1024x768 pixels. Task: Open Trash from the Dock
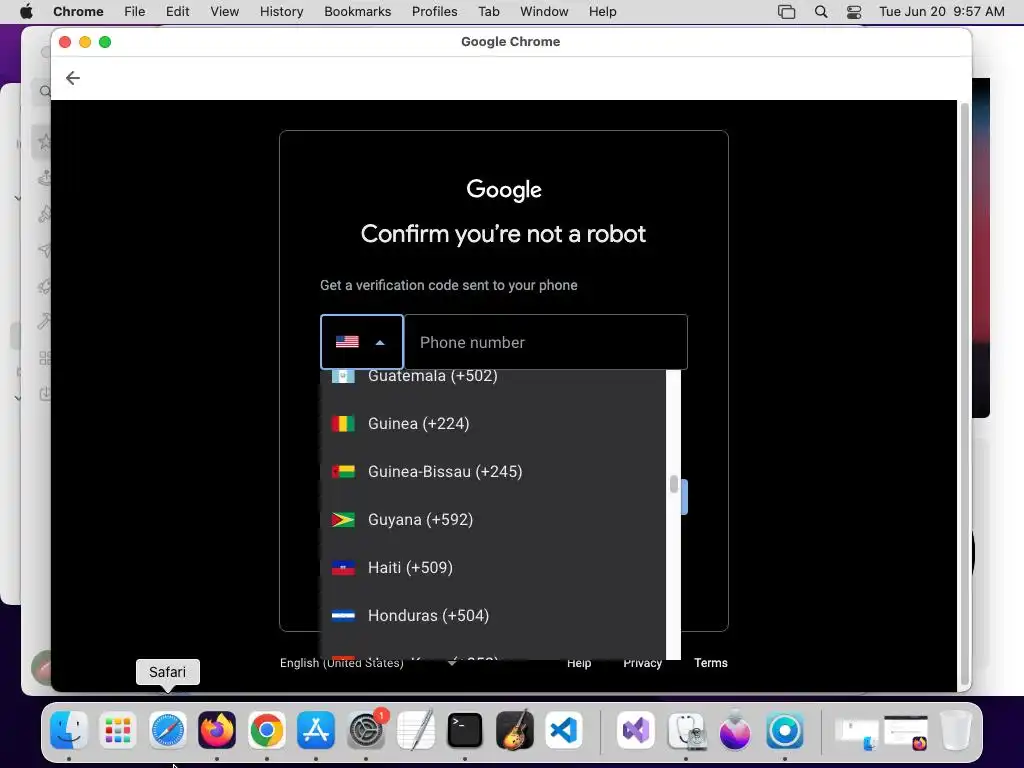coord(955,730)
